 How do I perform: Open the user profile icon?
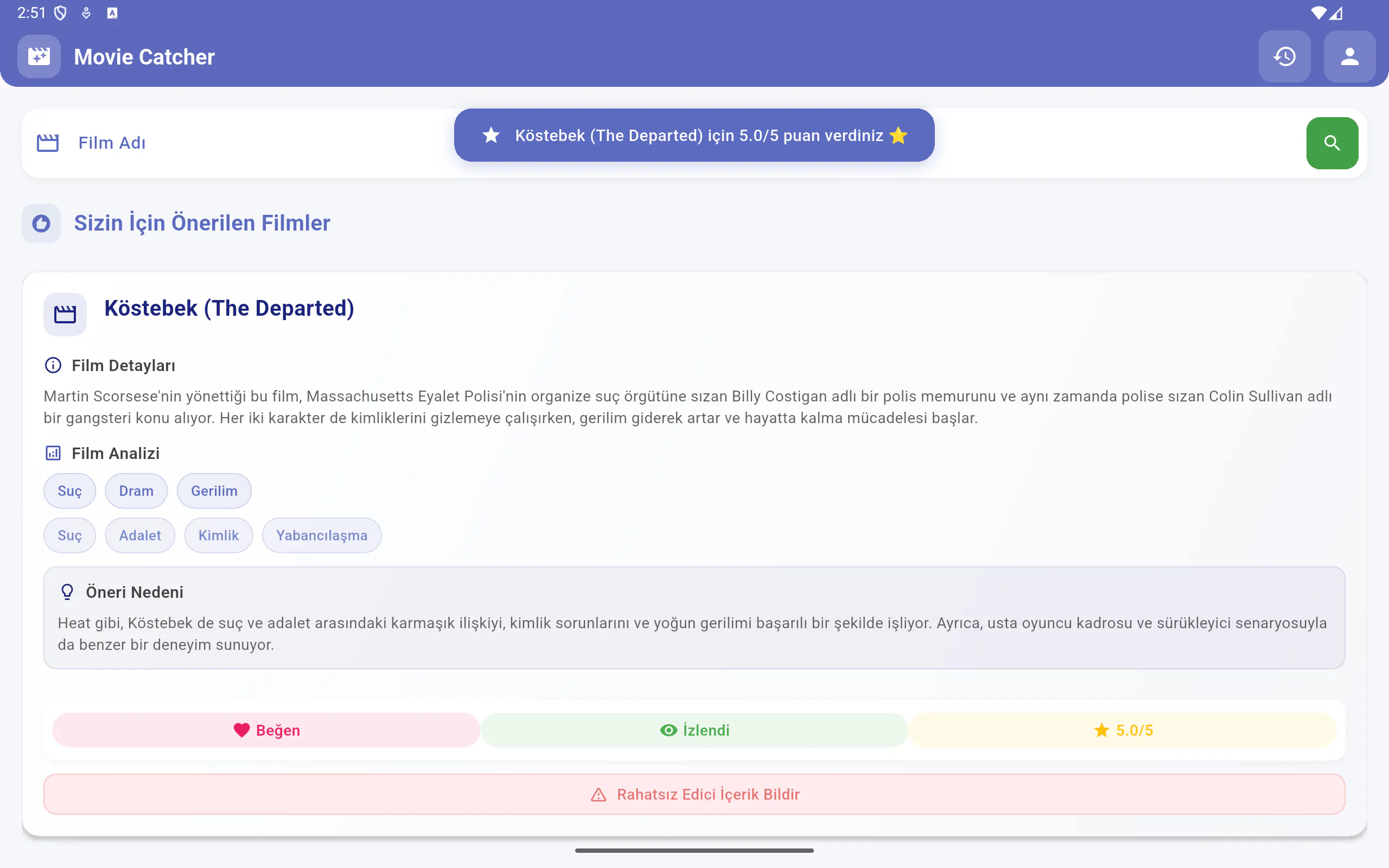tap(1349, 56)
